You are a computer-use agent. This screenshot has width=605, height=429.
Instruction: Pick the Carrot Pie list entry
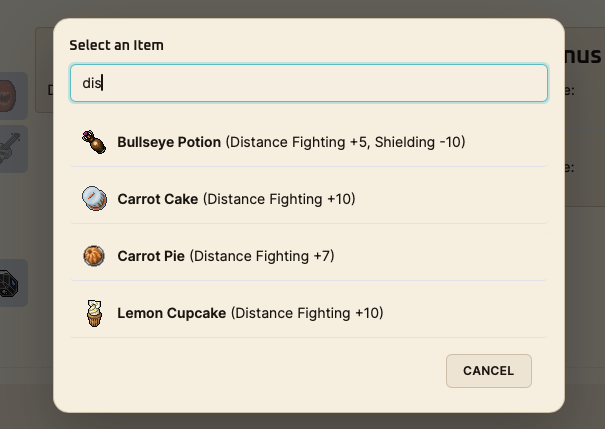[x=150, y=256]
